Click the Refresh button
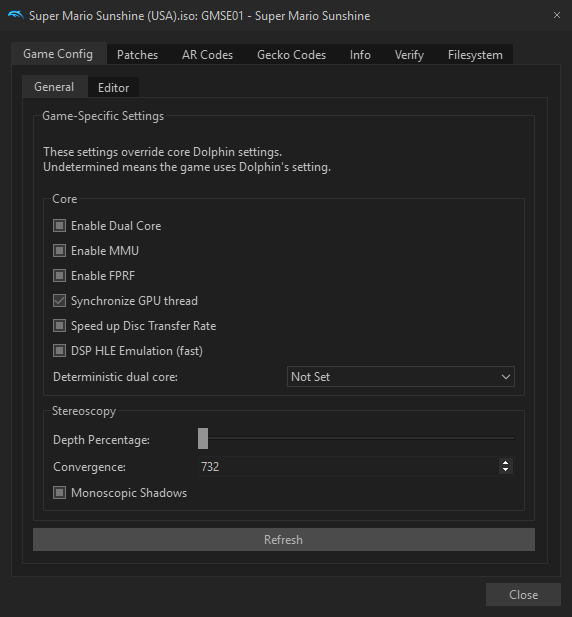 [284, 539]
